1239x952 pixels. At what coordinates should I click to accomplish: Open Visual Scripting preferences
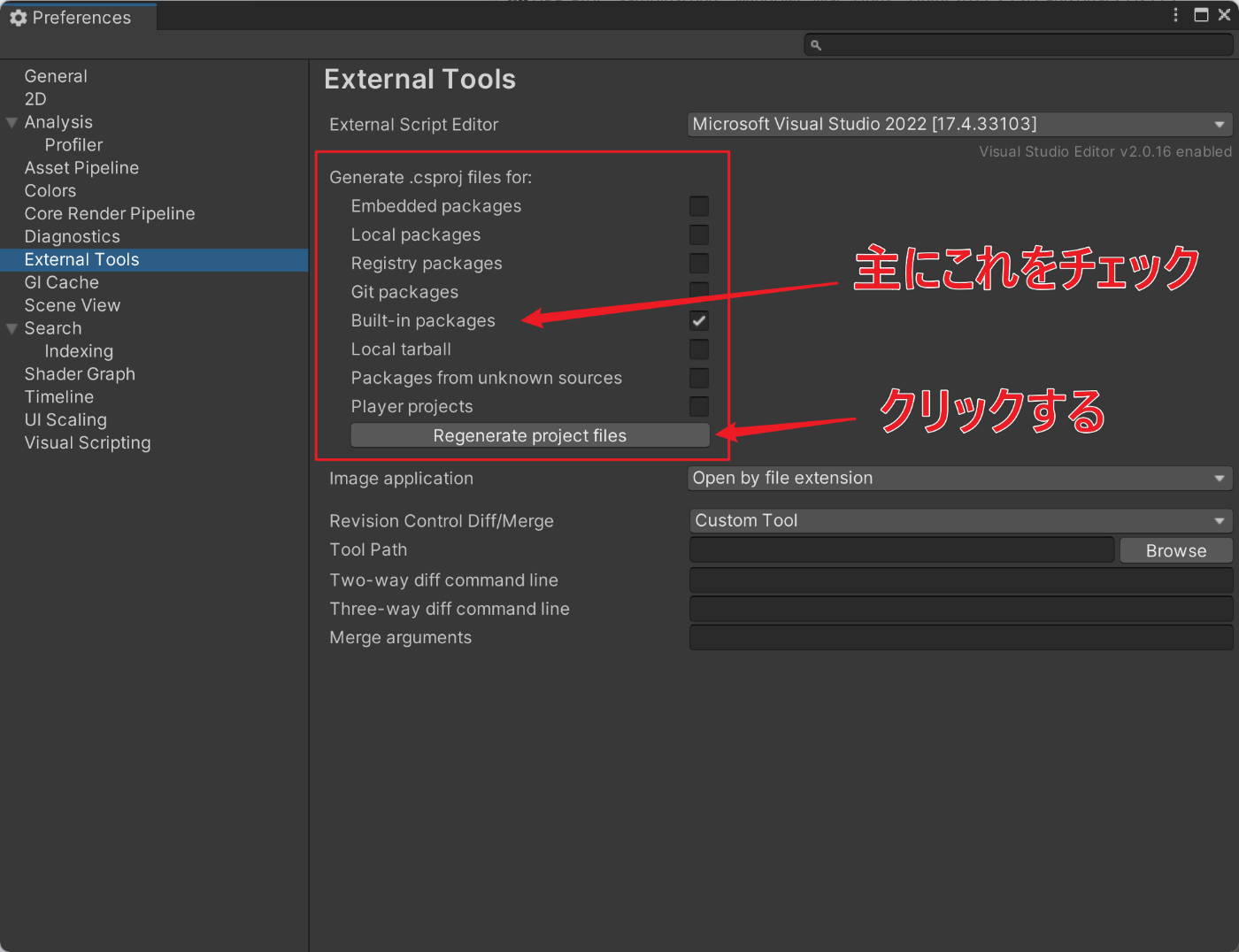coord(88,443)
